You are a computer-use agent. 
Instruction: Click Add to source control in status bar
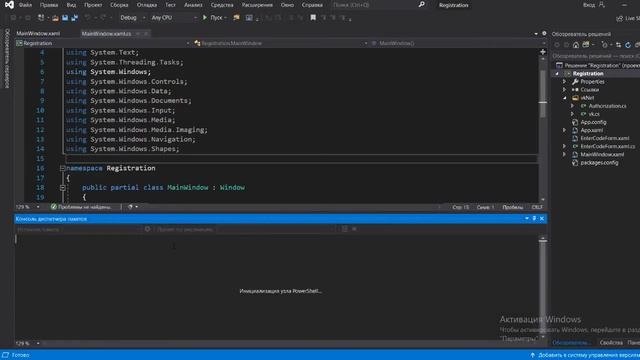tap(584, 355)
